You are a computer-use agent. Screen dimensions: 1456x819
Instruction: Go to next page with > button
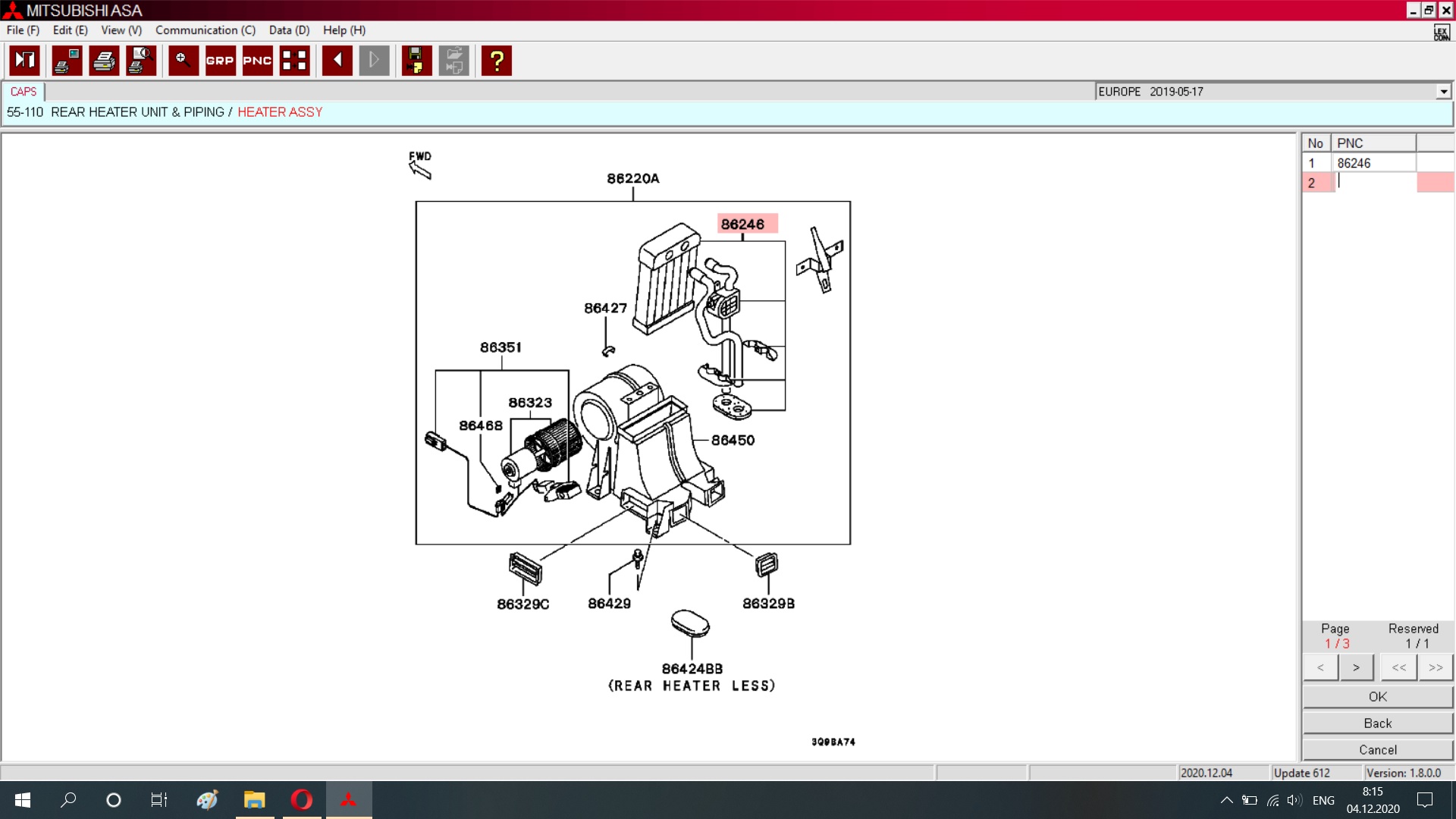[x=1356, y=667]
